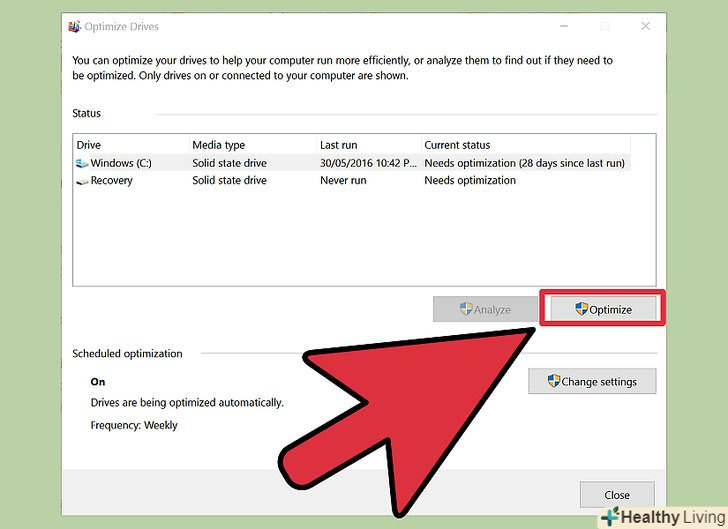Sort by the Drive column header

89,145
